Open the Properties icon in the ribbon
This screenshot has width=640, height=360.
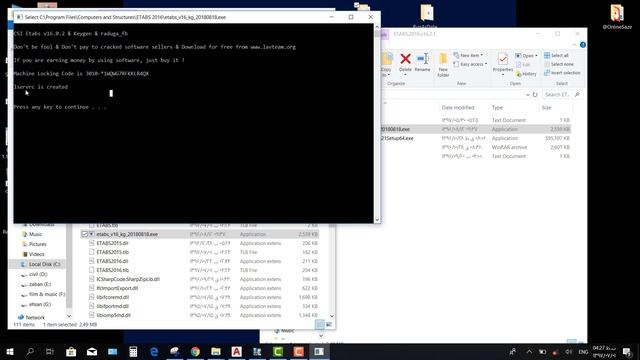[x=502, y=60]
